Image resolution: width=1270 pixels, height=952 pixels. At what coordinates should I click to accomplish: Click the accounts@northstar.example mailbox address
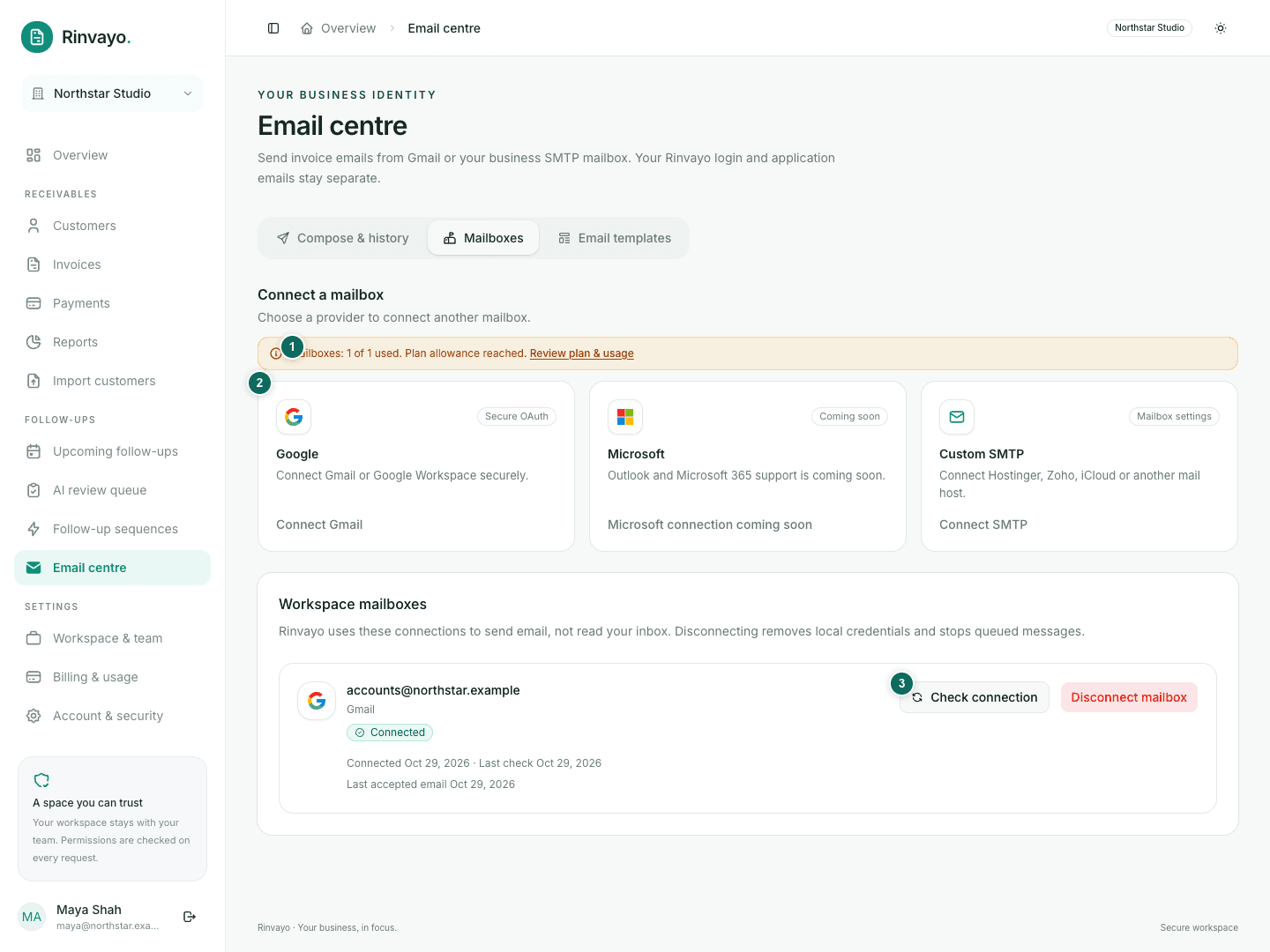[x=433, y=690]
